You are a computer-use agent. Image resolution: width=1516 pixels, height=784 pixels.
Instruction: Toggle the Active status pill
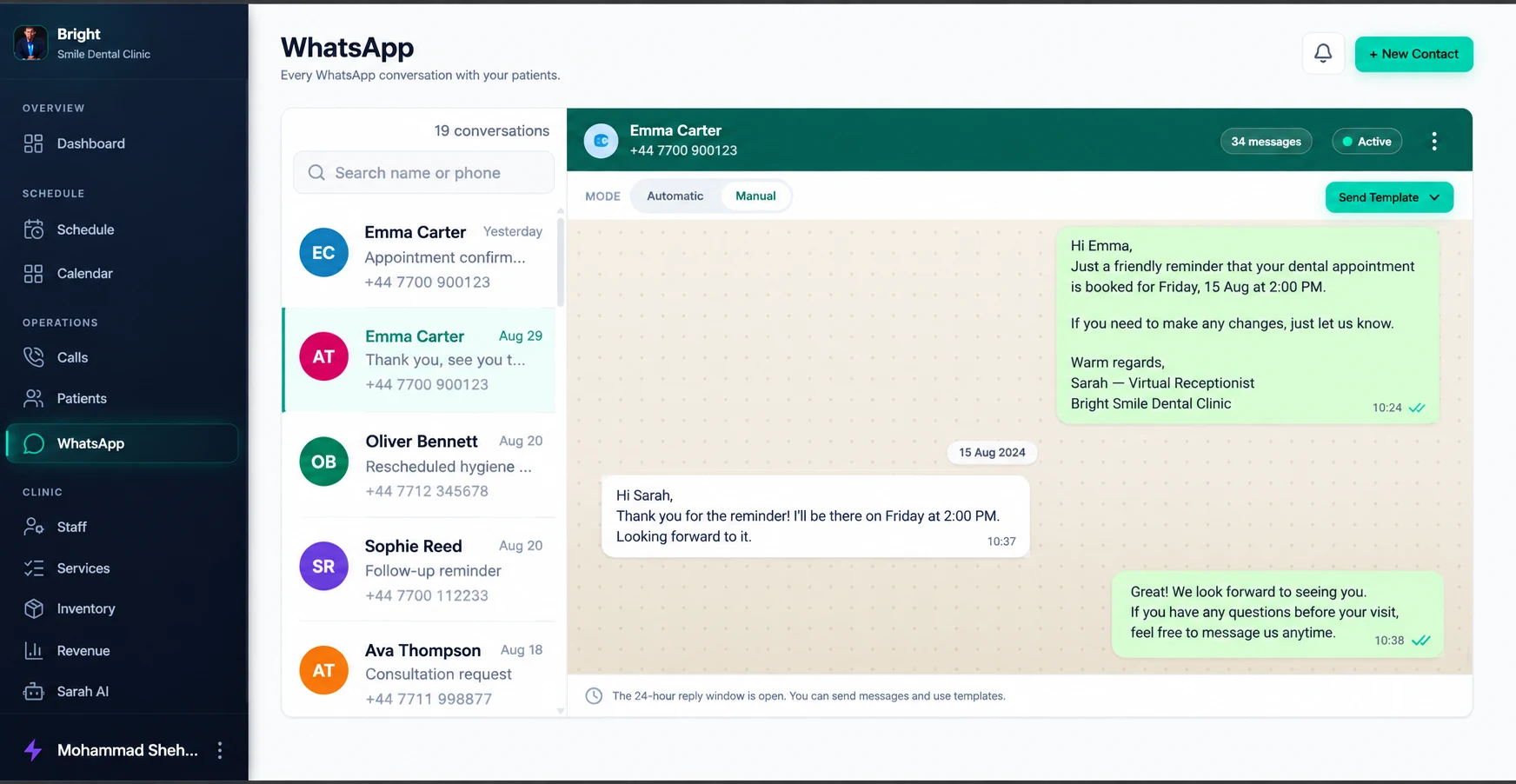point(1366,142)
